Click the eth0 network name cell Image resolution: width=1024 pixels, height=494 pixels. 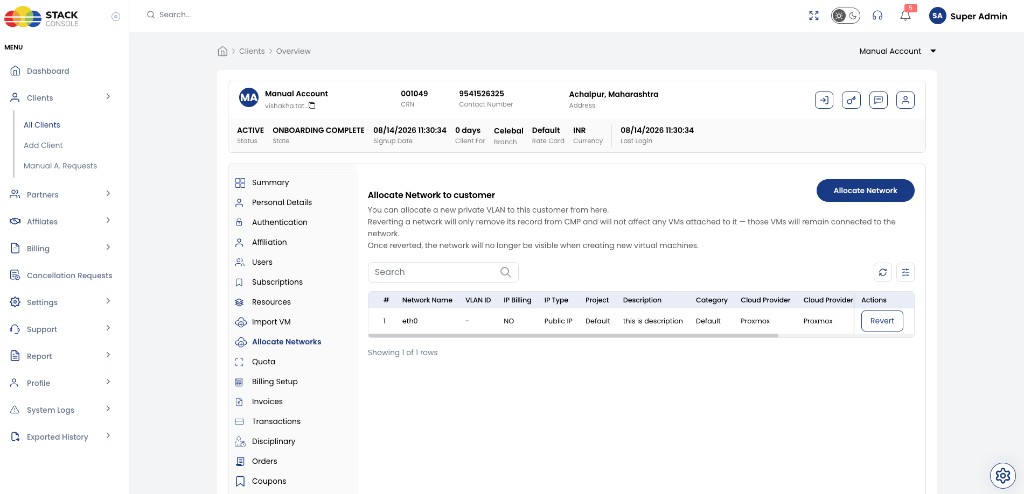(409, 321)
